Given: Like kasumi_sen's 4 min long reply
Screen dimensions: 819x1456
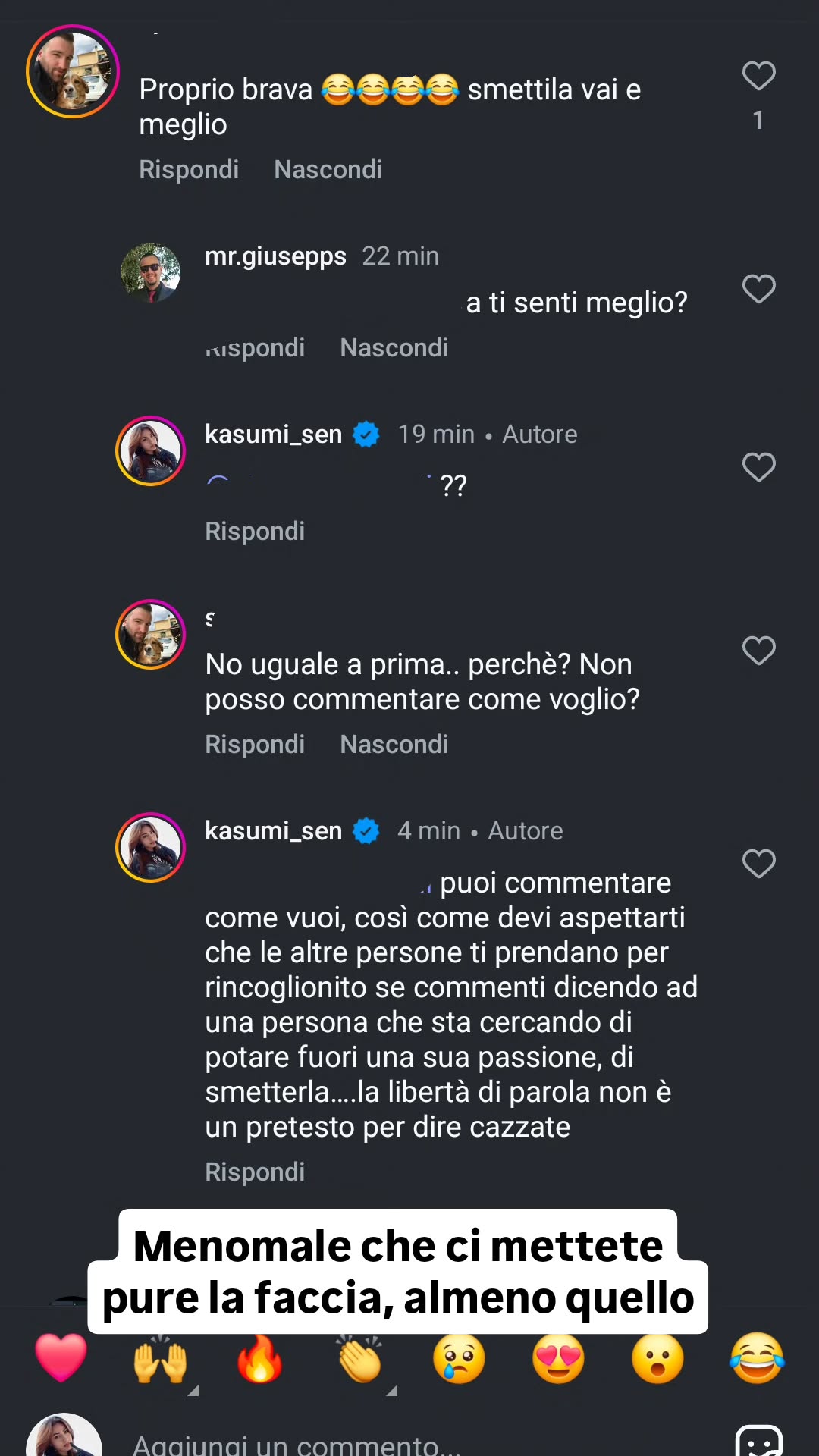Looking at the screenshot, I should [x=758, y=864].
